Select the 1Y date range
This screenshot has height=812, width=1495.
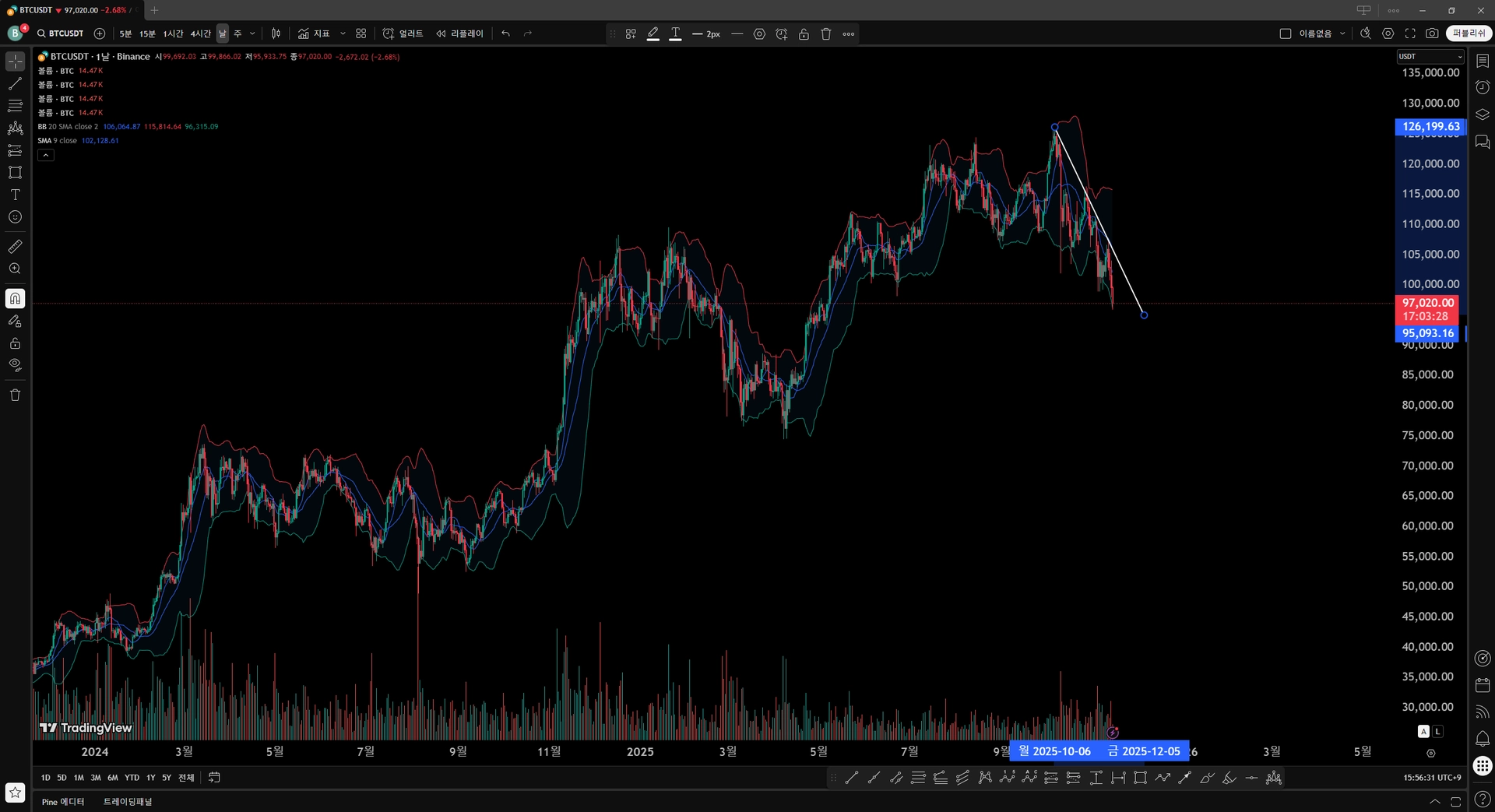tap(151, 778)
